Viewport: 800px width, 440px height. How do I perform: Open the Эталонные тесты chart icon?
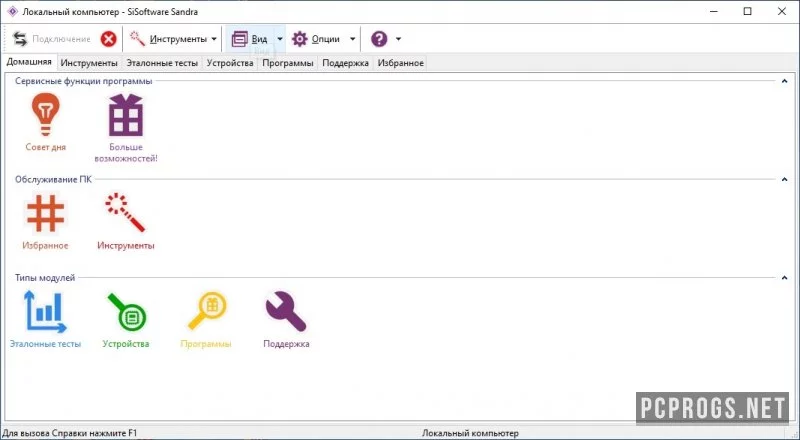pyautogui.click(x=45, y=311)
